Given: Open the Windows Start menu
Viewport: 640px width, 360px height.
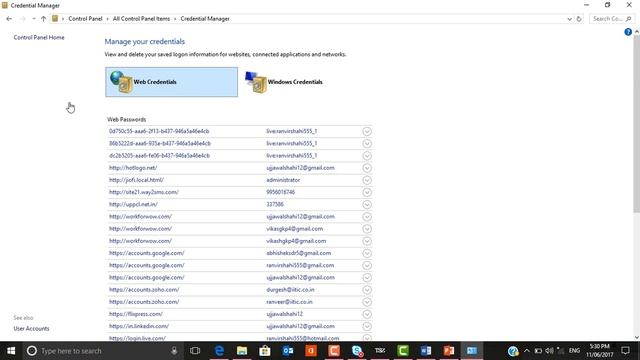Looking at the screenshot, I should 11,351.
